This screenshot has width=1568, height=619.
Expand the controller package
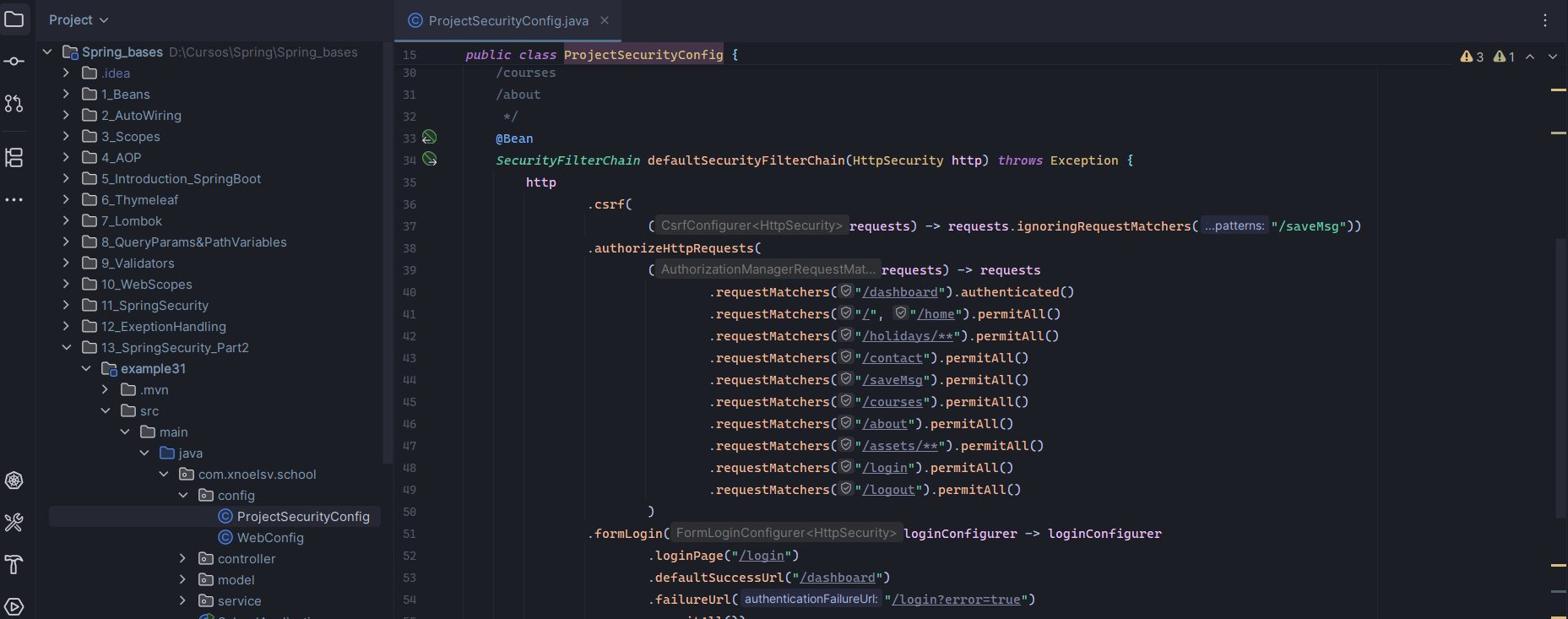pyautogui.click(x=183, y=559)
